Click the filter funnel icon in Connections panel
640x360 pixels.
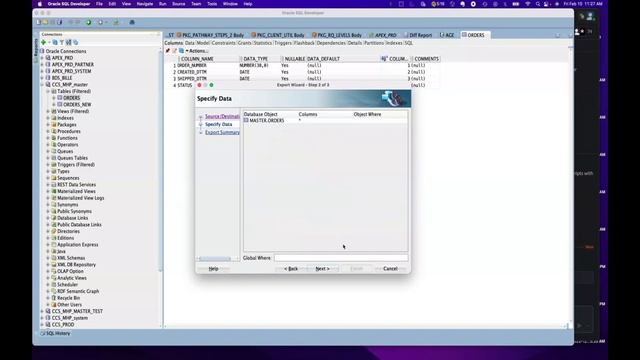(x=62, y=42)
